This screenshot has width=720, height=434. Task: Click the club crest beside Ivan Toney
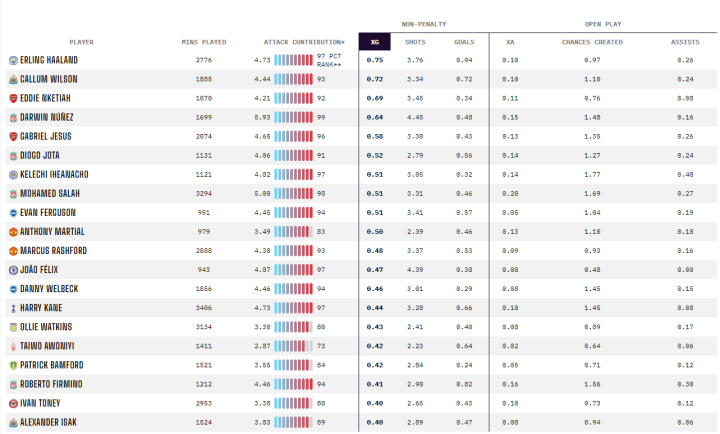tap(13, 403)
